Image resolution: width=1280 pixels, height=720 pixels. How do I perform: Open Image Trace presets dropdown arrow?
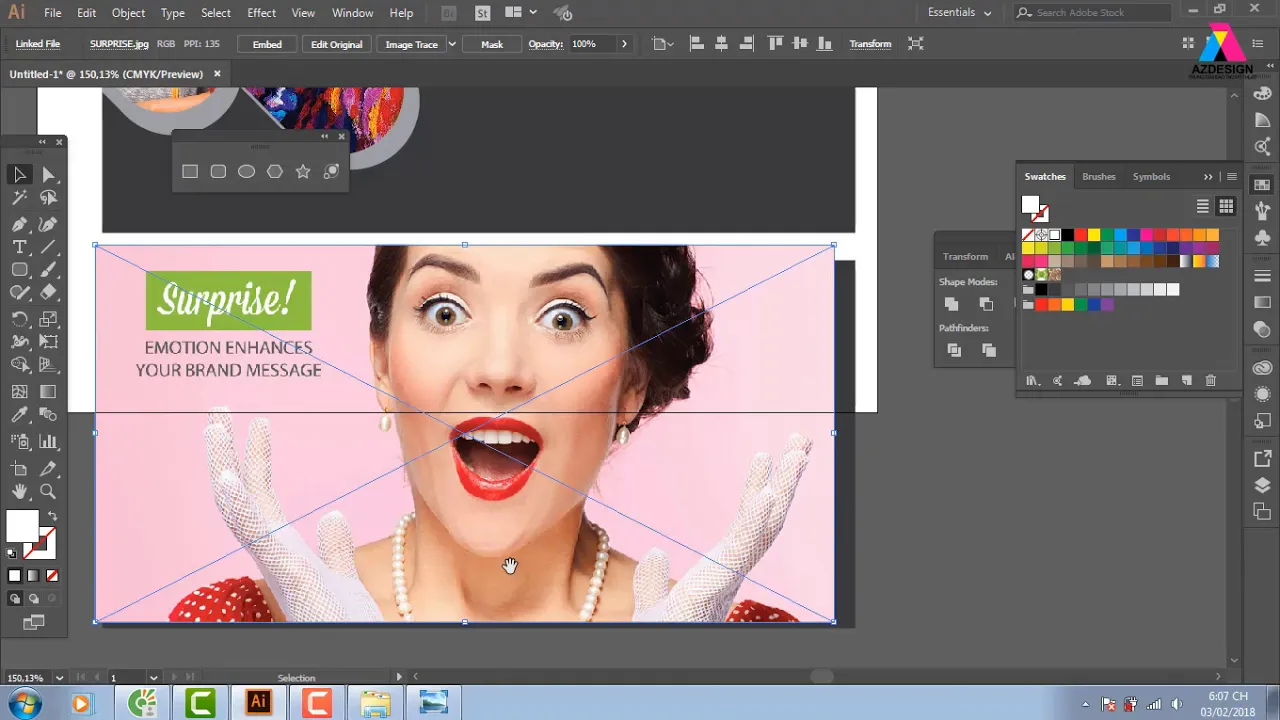(x=452, y=44)
